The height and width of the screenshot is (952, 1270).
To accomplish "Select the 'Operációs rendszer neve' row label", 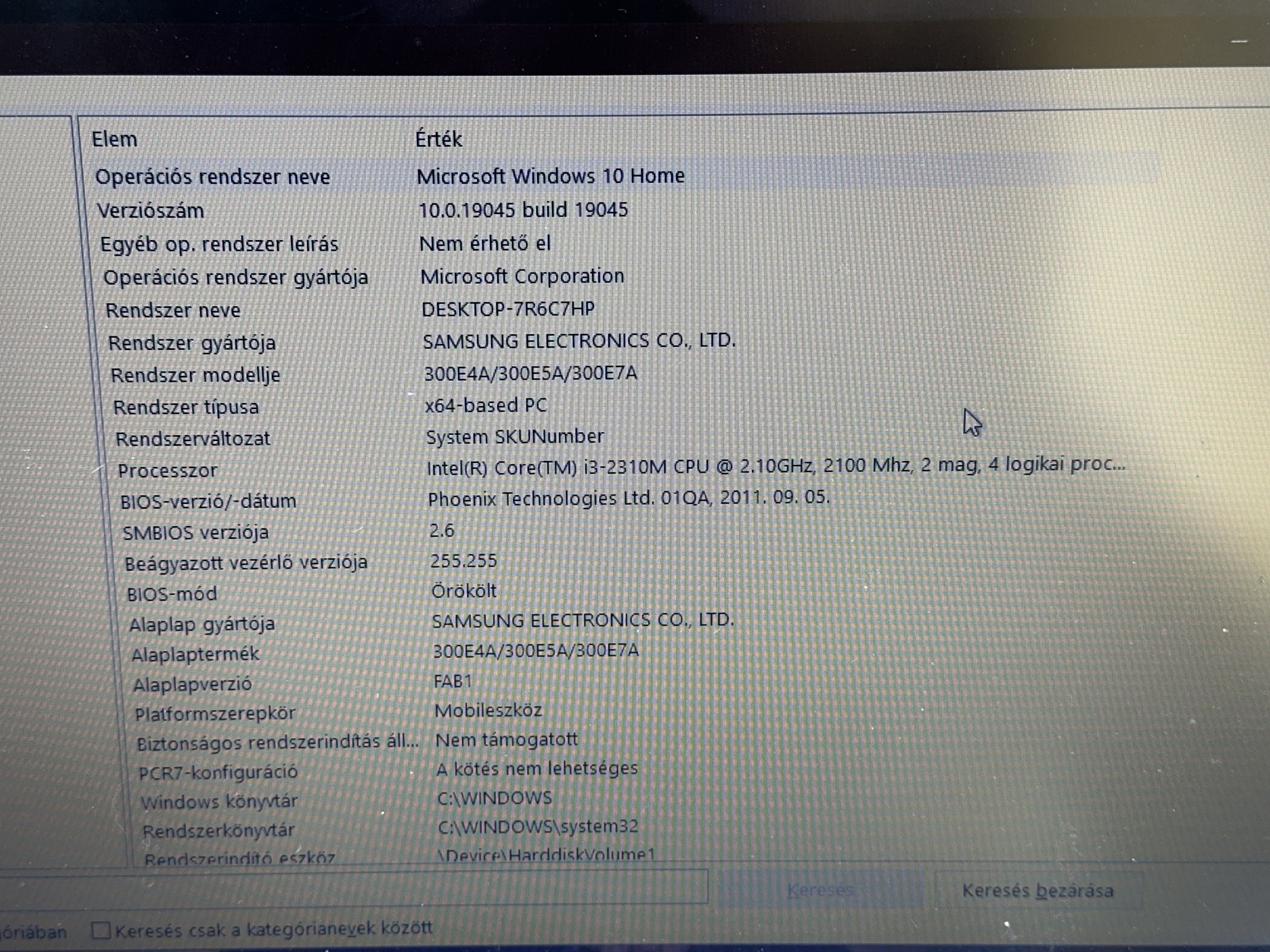I will [213, 177].
